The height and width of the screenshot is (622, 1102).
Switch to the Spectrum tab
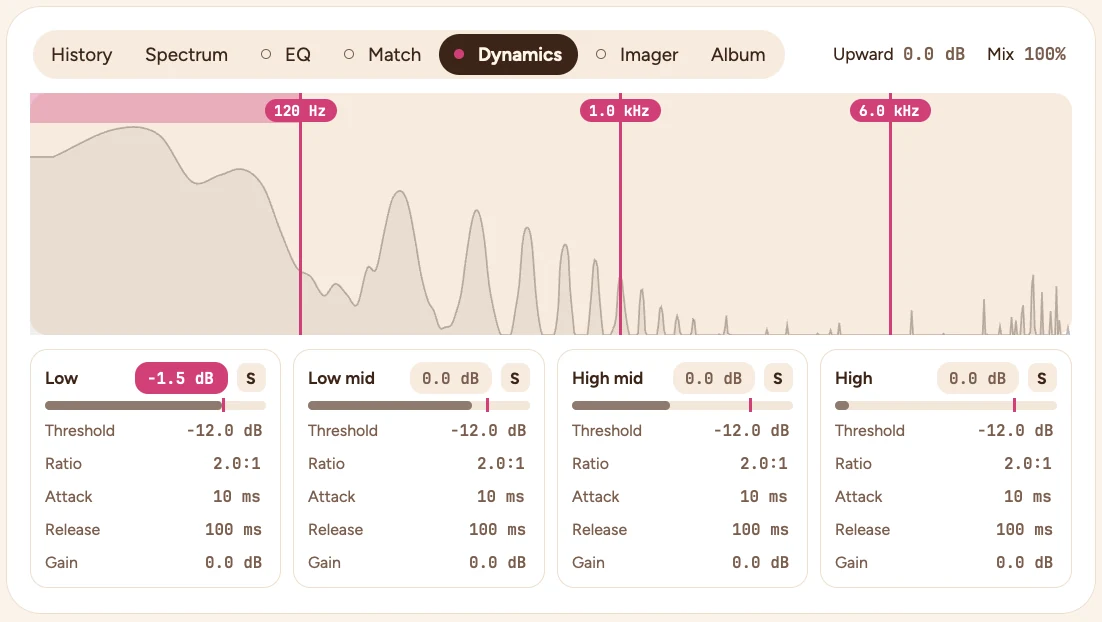pyautogui.click(x=186, y=55)
